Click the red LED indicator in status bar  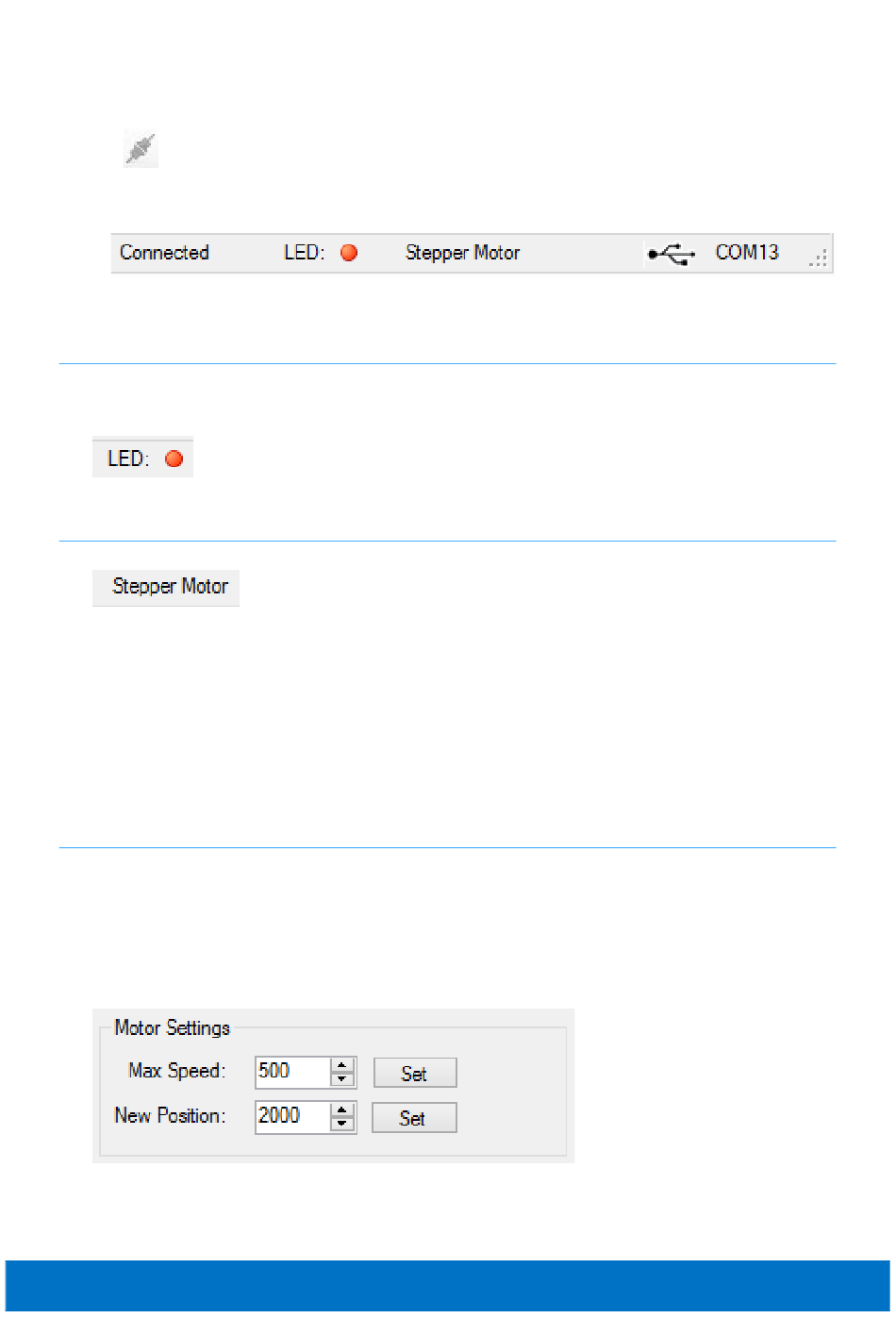pos(349,253)
